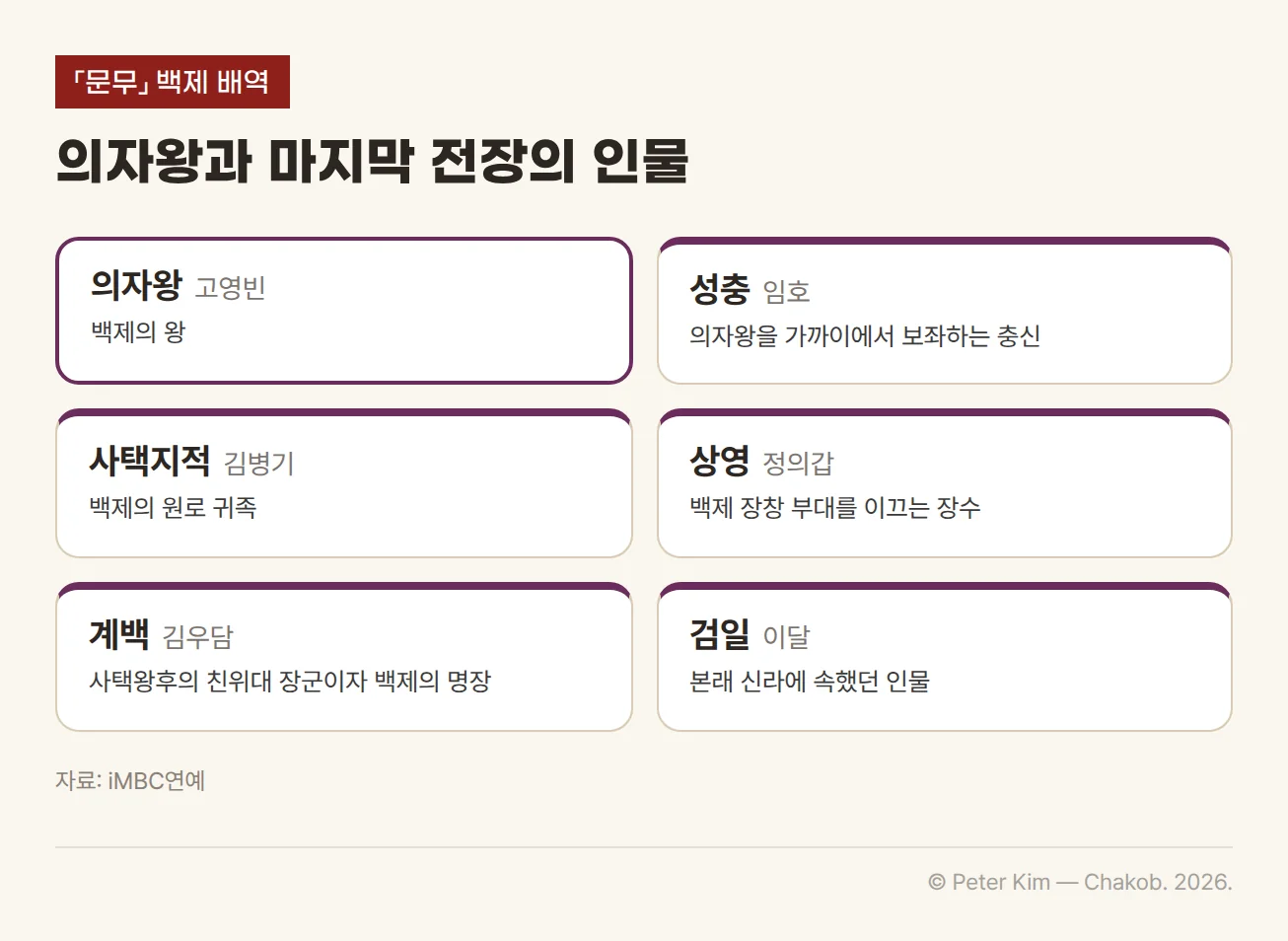Click the copyright credit Peter Kim — Chakob. 2026.

coord(1080,882)
